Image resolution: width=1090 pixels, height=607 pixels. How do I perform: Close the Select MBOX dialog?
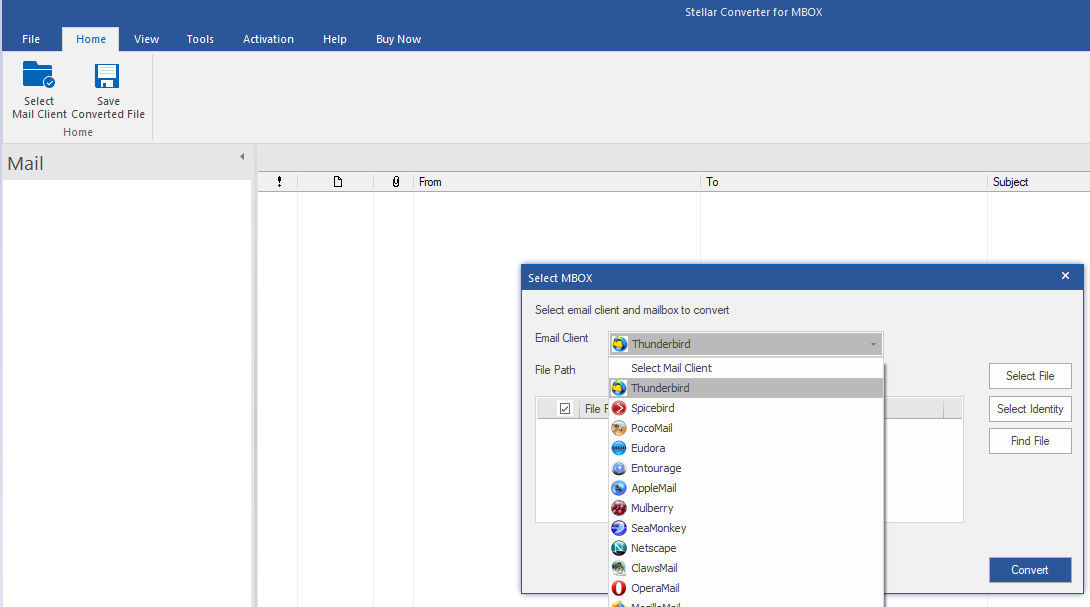[1065, 276]
